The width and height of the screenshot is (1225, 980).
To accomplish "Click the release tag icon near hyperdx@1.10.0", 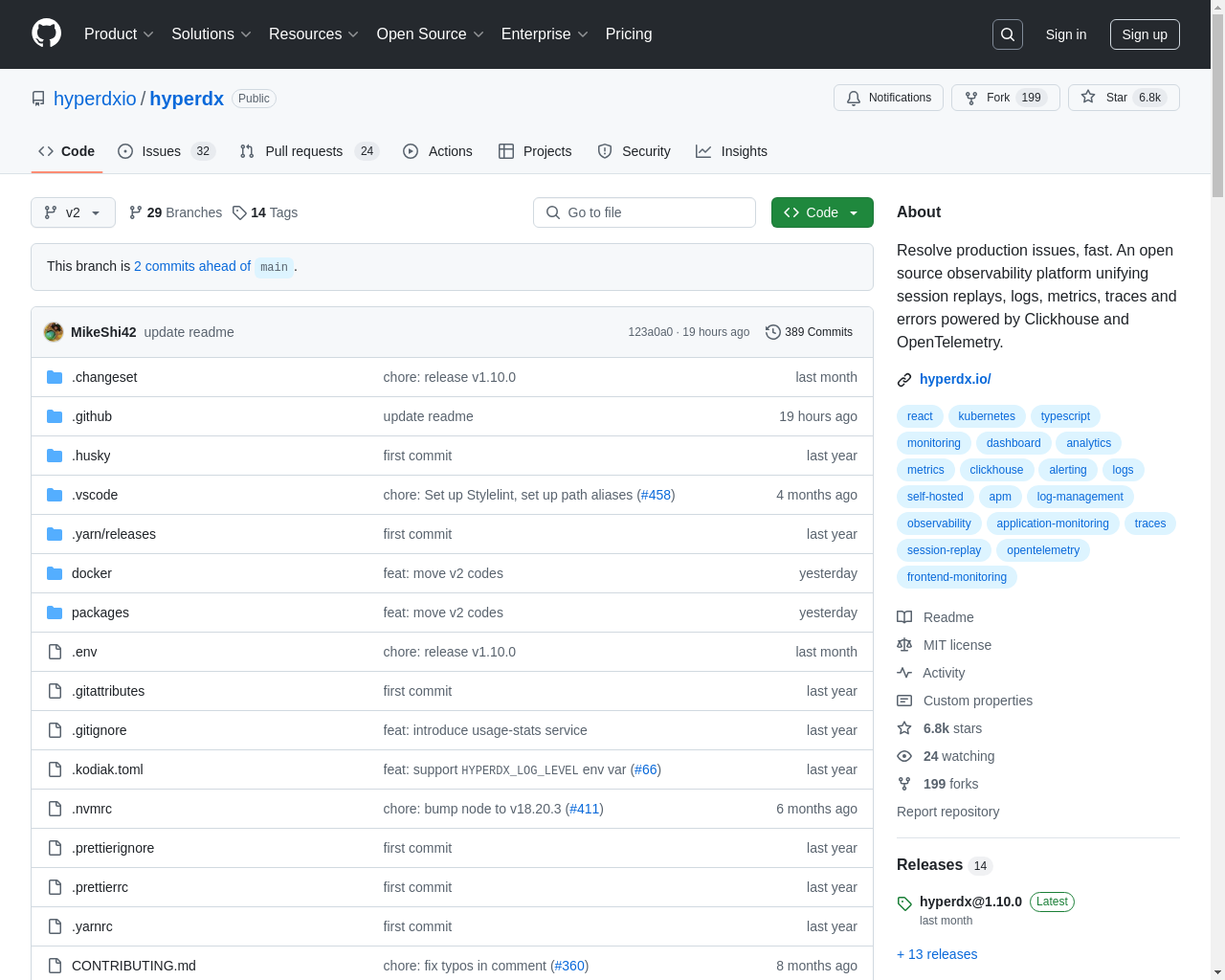I will (x=904, y=903).
